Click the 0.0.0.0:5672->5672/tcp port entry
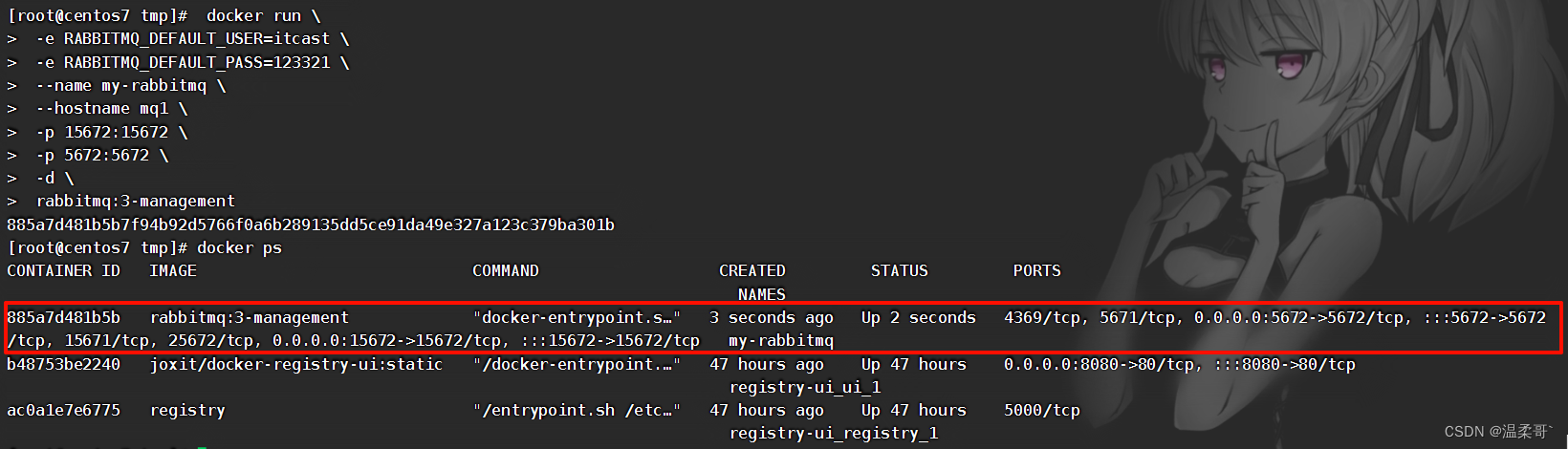The height and width of the screenshot is (449, 1568). [1299, 317]
